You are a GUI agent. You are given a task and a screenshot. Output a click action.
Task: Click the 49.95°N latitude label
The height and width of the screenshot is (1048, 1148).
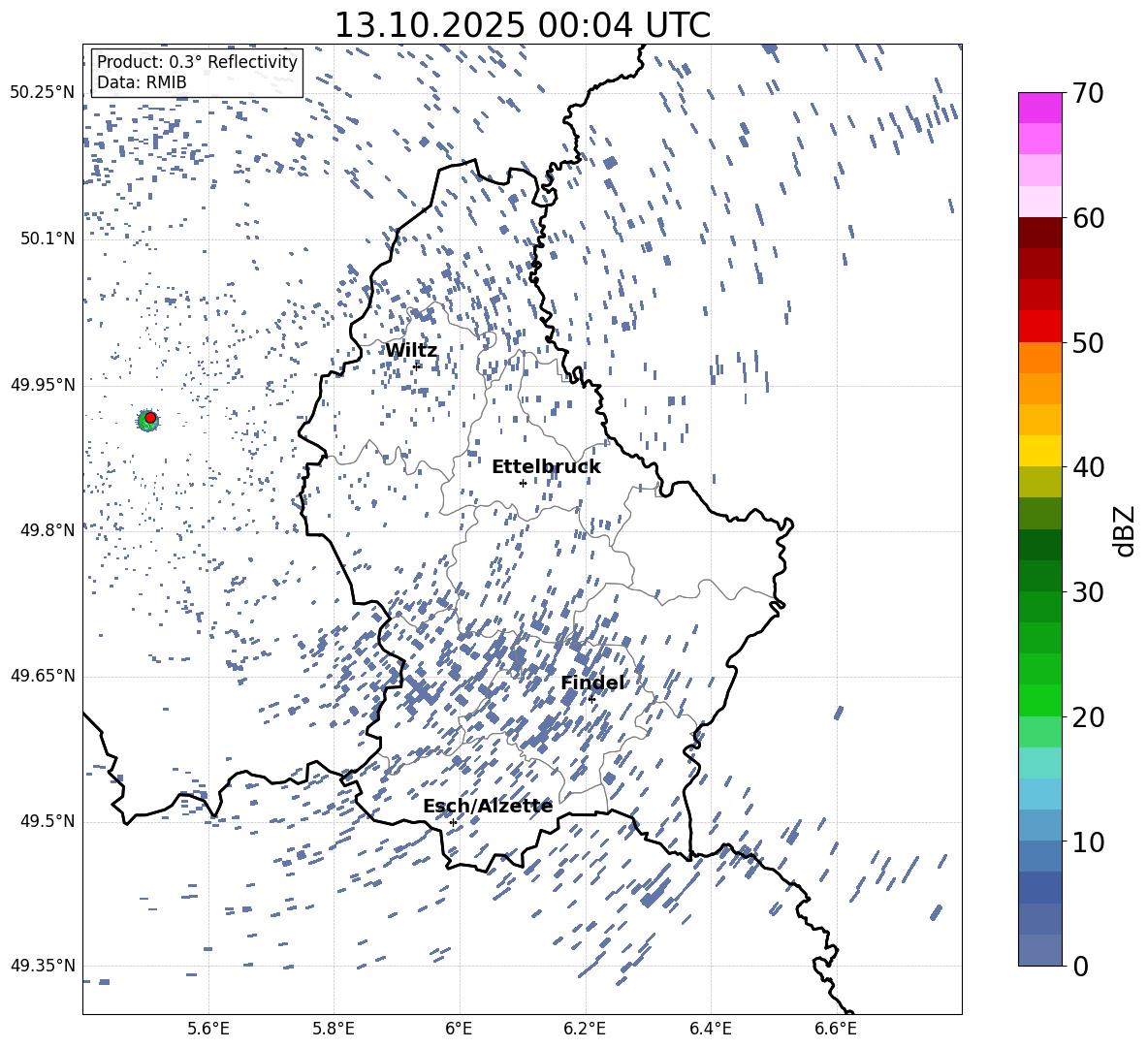tap(43, 384)
